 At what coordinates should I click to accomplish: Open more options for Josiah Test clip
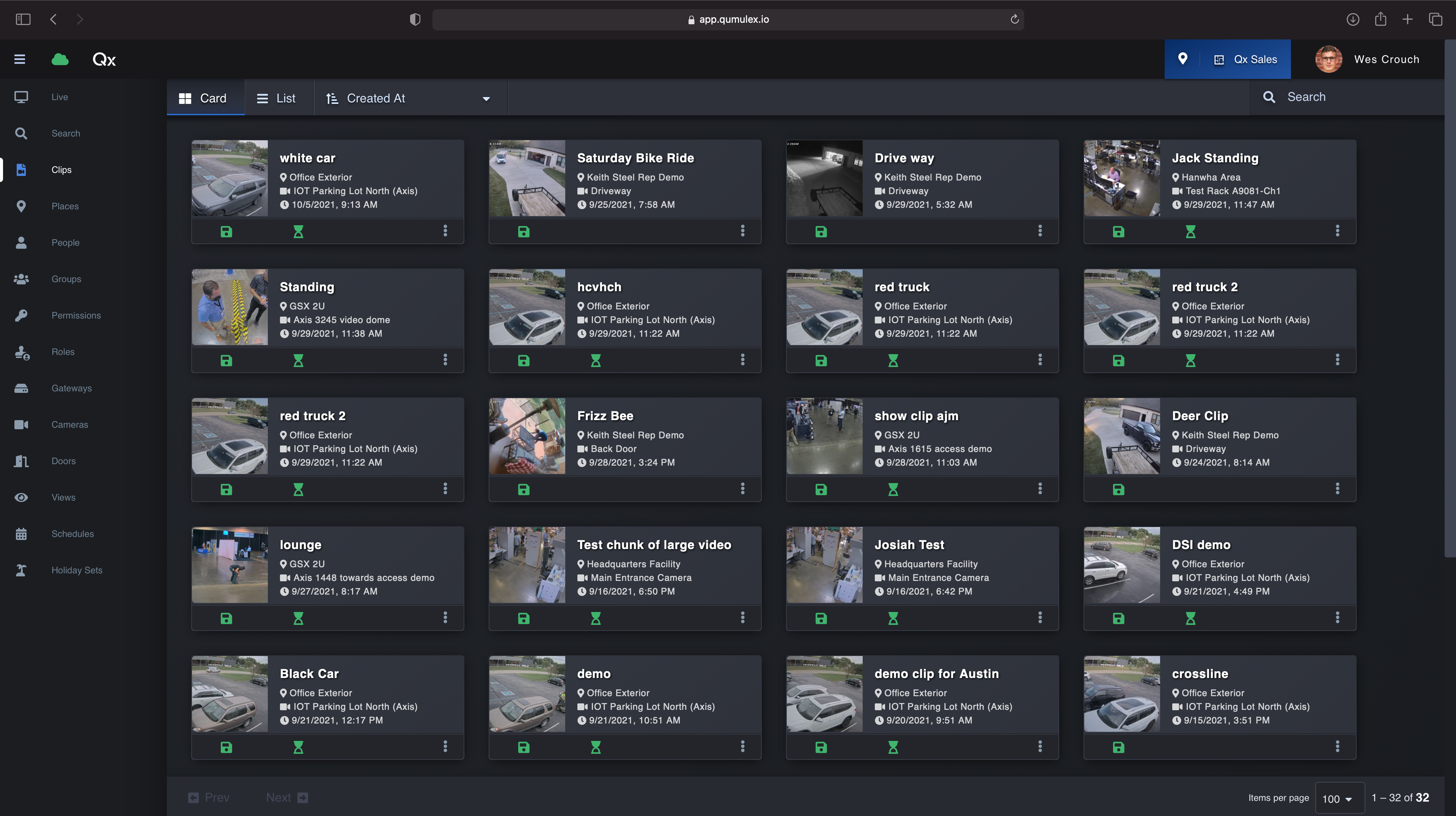tap(1040, 617)
